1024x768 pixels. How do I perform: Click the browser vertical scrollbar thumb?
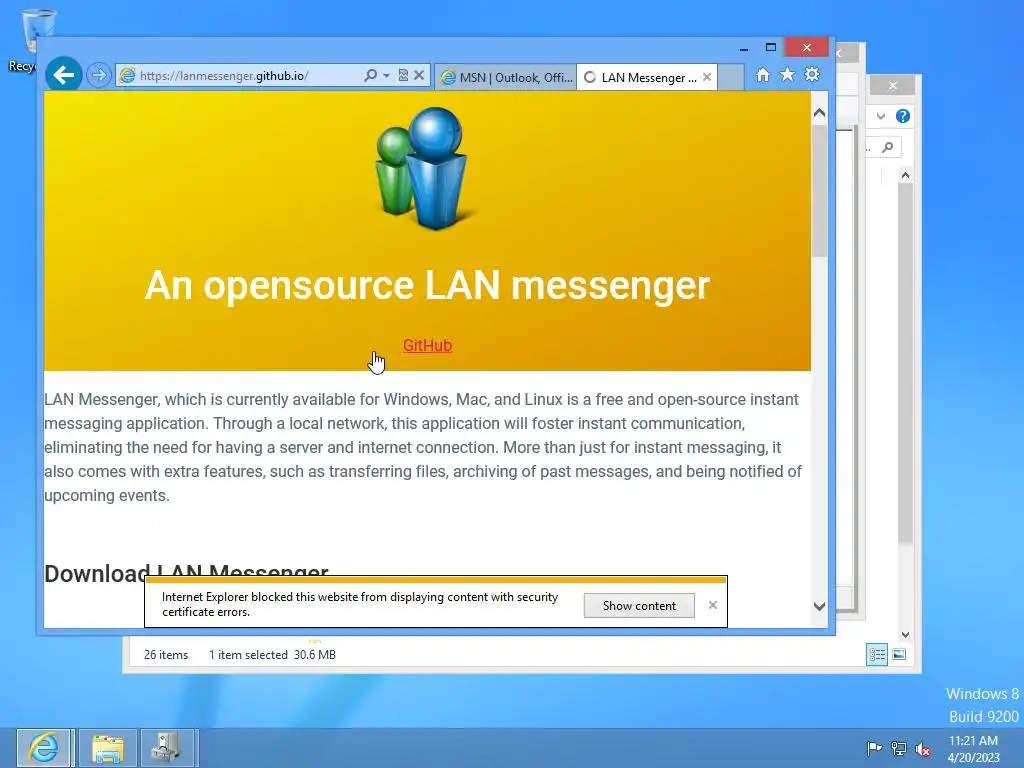point(820,191)
